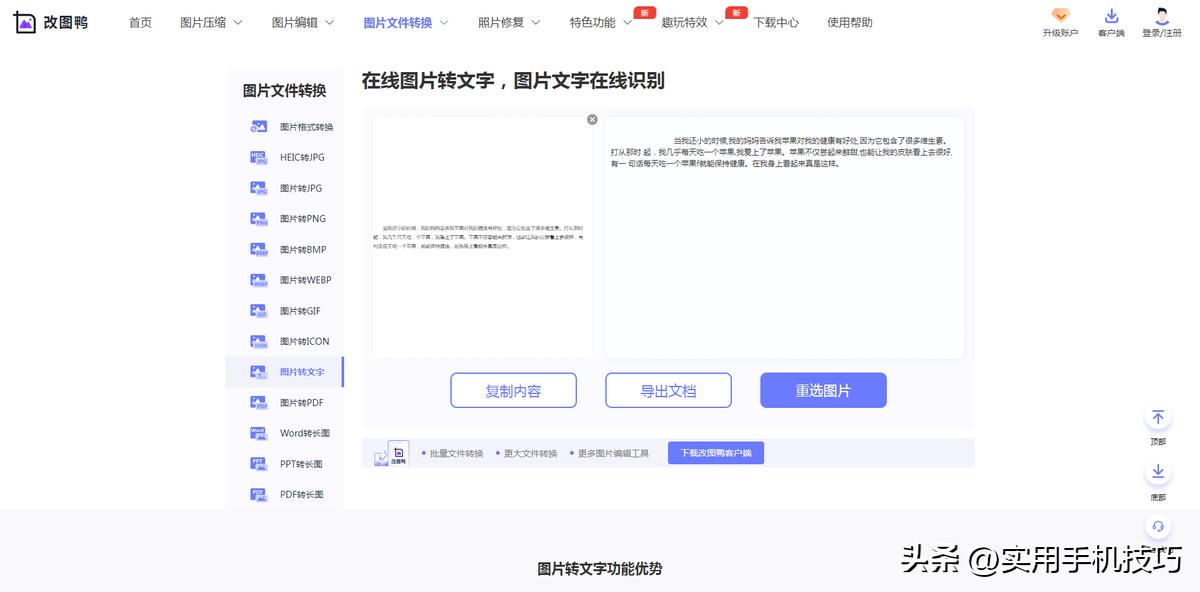
Task: Open 升级账户 via the diamond icon
Action: click(x=1060, y=22)
